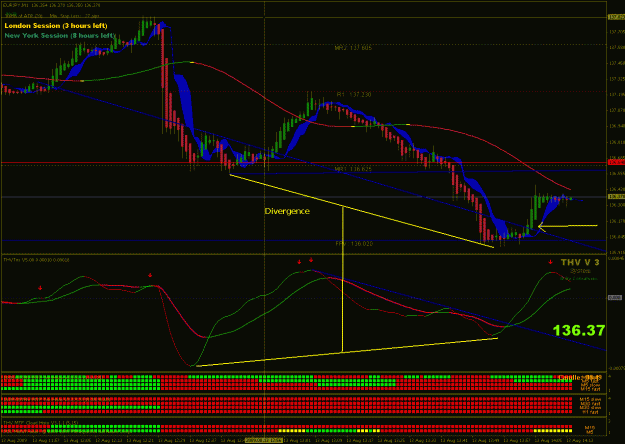
Task: Click the yellow squares in bottom-right cloud histogram
Action: coord(552,431)
